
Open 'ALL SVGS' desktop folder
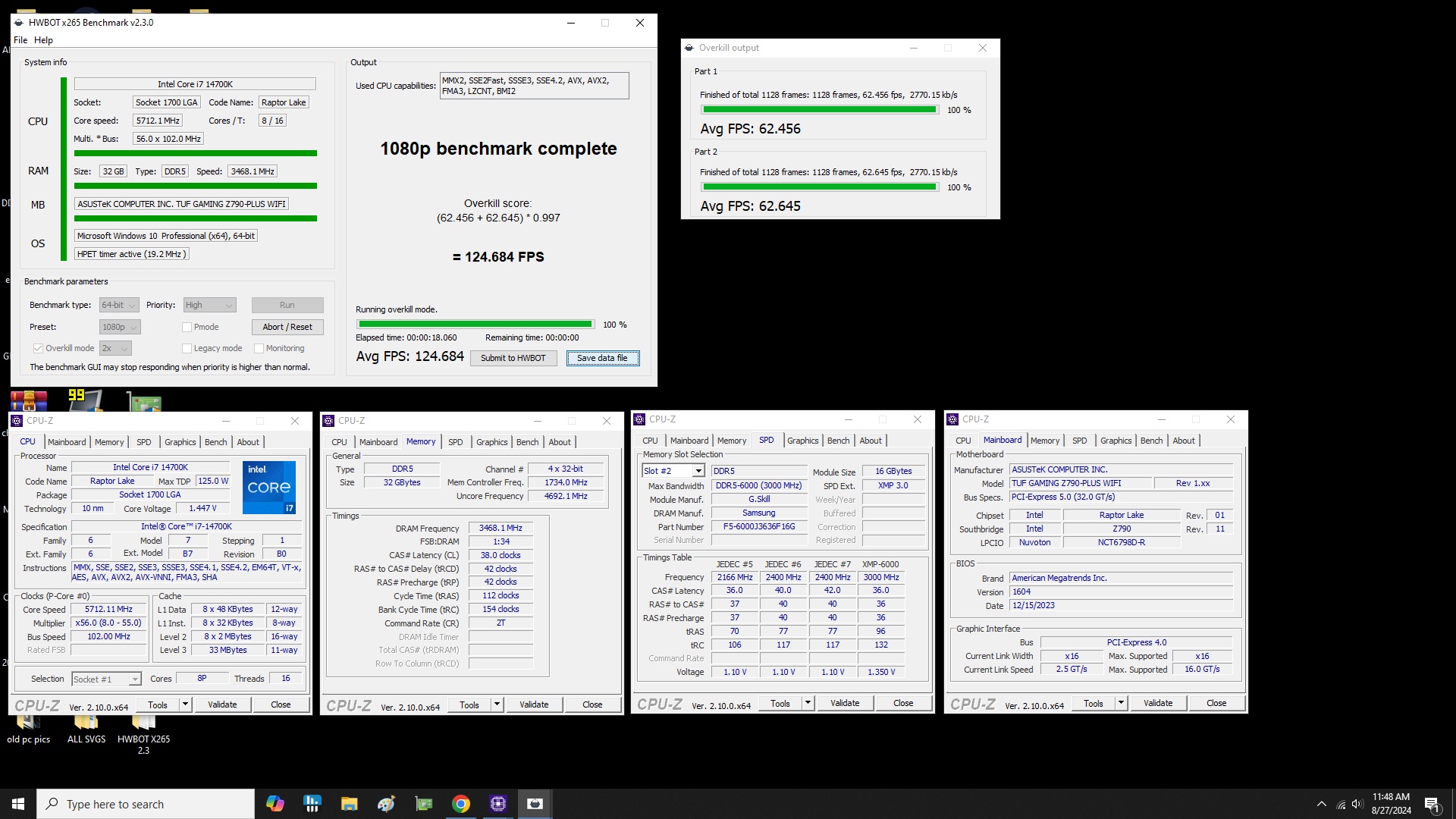(x=86, y=729)
